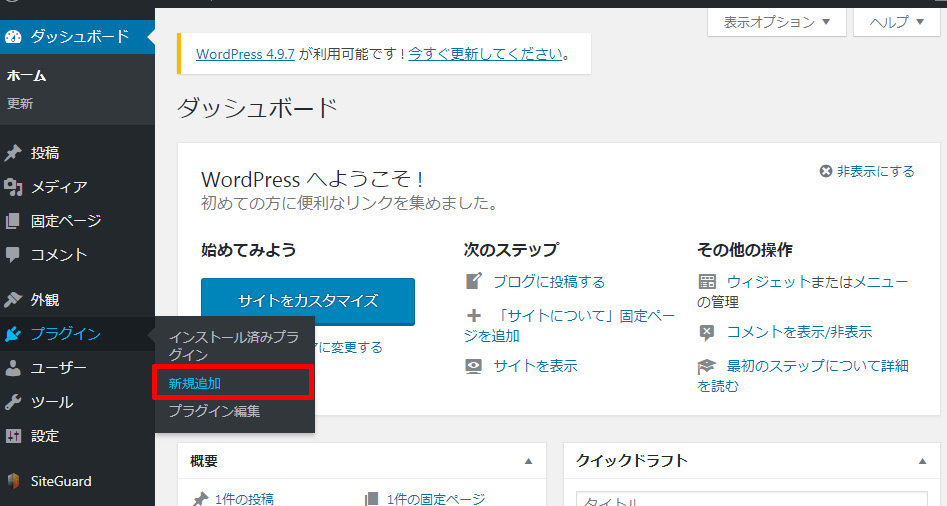Follow the 今すぐ更新してください link

485,54
